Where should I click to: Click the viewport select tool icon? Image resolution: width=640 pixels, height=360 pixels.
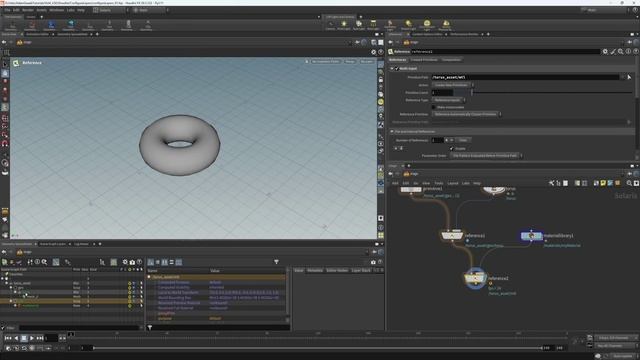pyautogui.click(x=5, y=64)
